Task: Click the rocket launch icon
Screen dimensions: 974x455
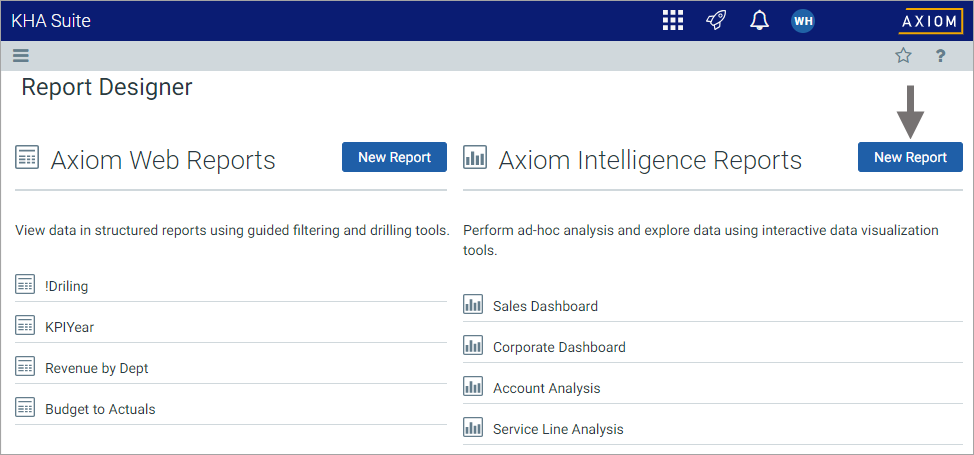Action: pyautogui.click(x=716, y=21)
